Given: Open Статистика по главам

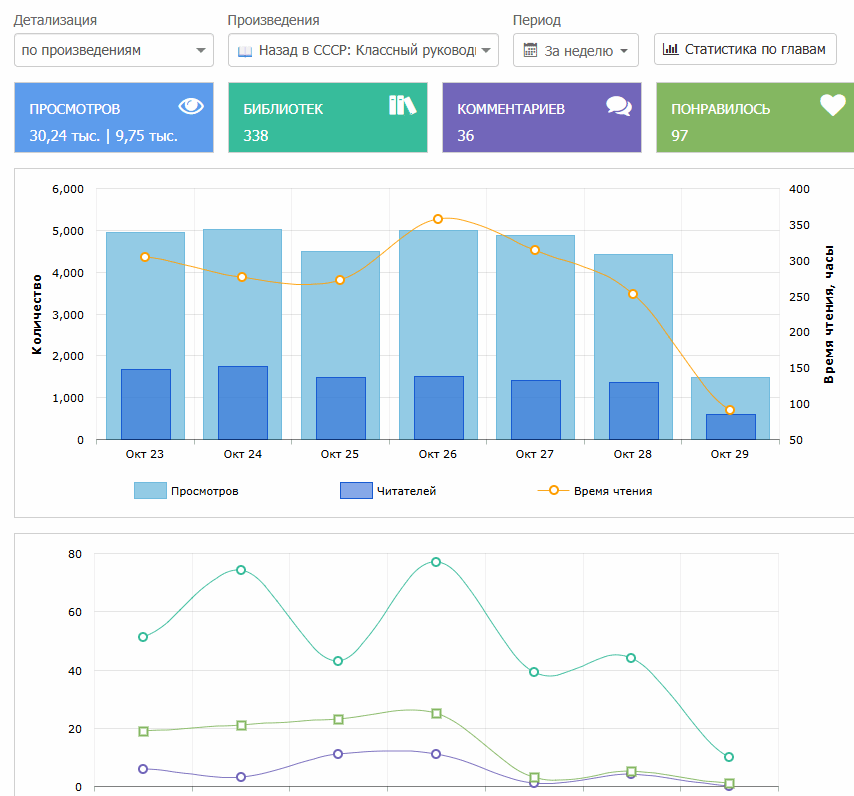Looking at the screenshot, I should pyautogui.click(x=745, y=48).
